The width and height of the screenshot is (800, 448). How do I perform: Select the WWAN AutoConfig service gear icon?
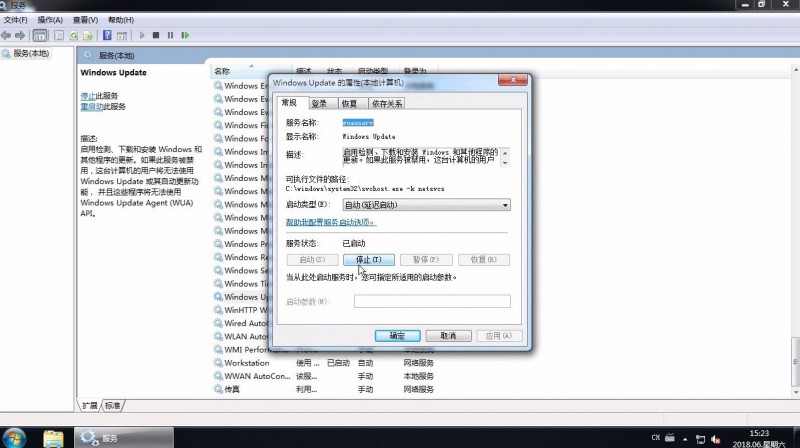click(218, 376)
